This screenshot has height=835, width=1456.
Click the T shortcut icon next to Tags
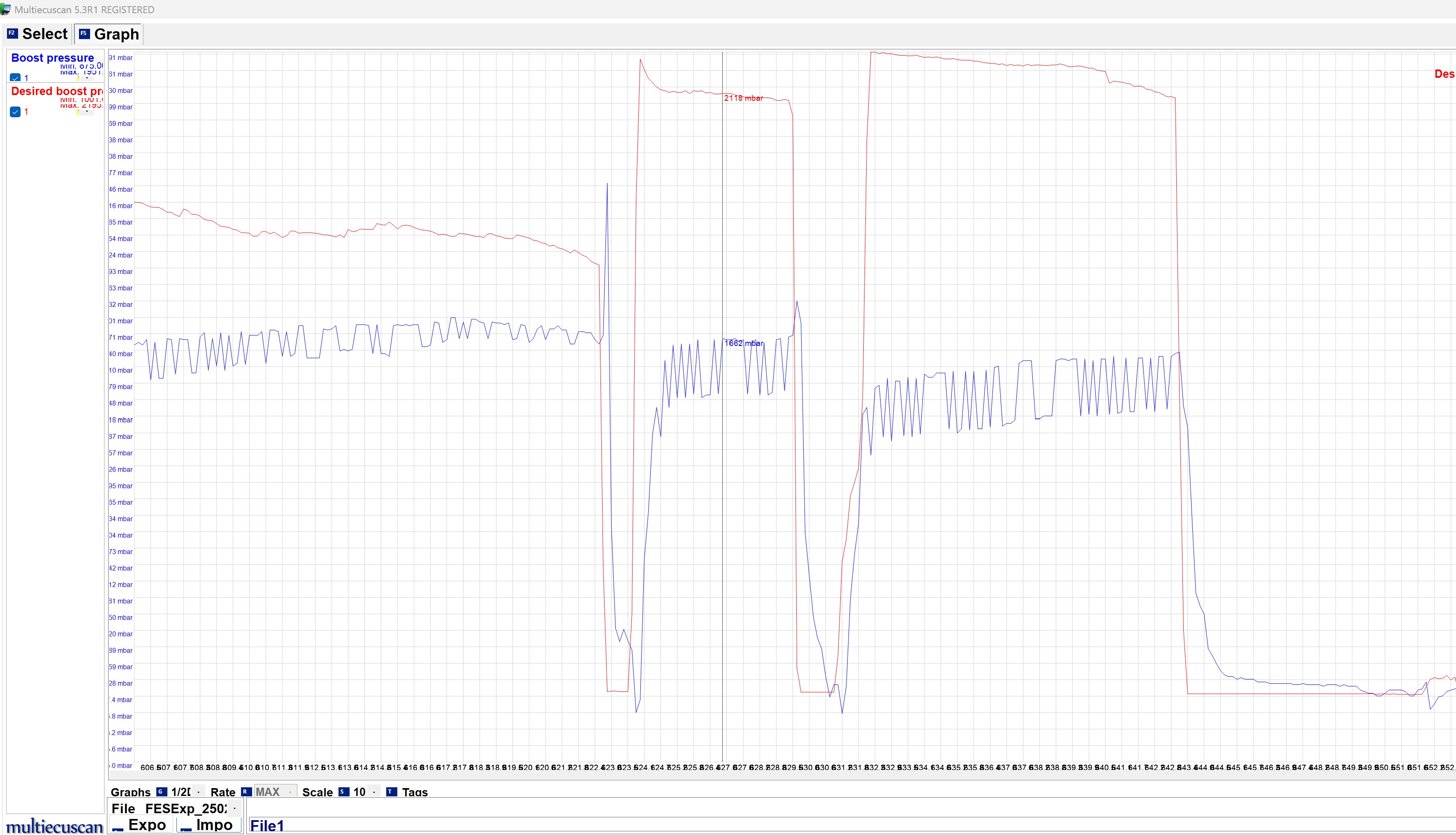point(392,791)
